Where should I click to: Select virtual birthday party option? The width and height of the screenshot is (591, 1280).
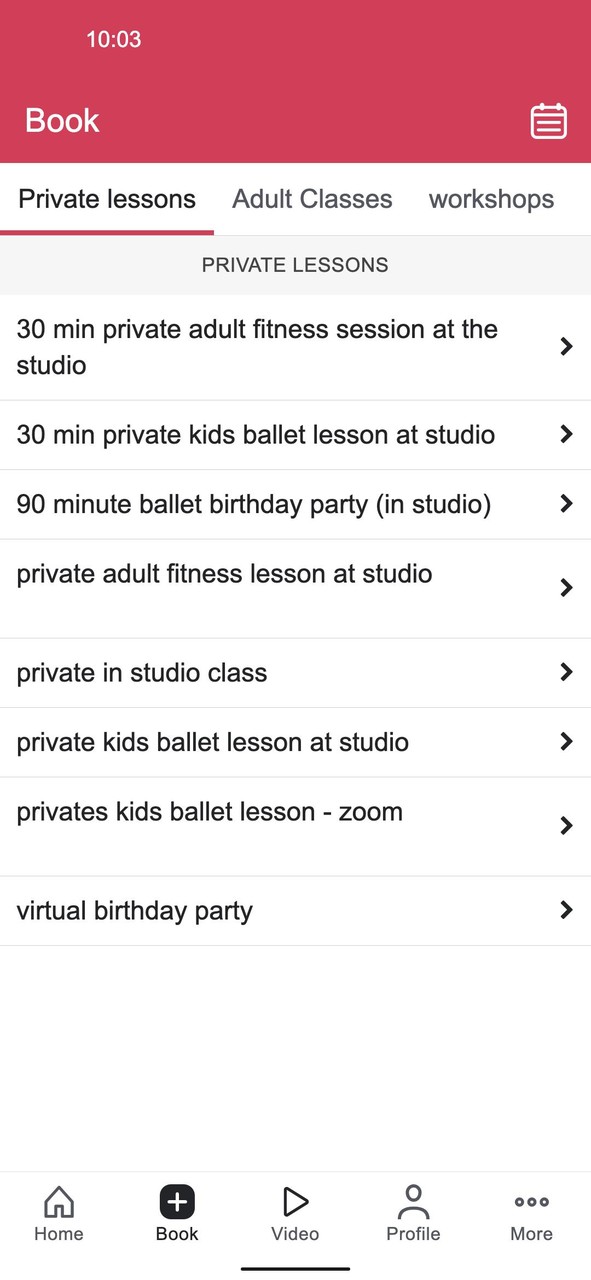[295, 910]
